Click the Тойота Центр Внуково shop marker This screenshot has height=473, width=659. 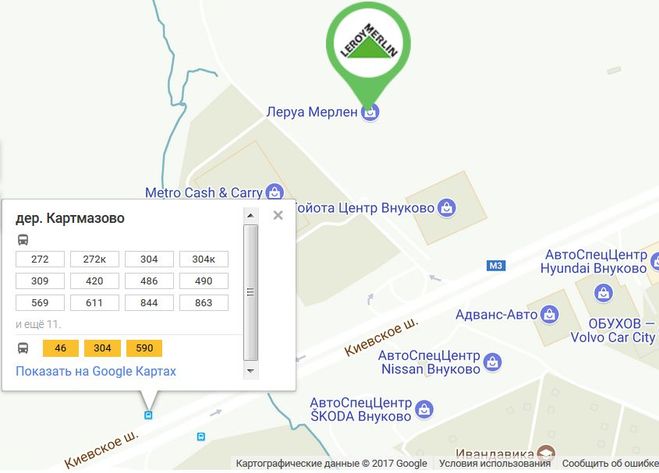click(x=446, y=208)
